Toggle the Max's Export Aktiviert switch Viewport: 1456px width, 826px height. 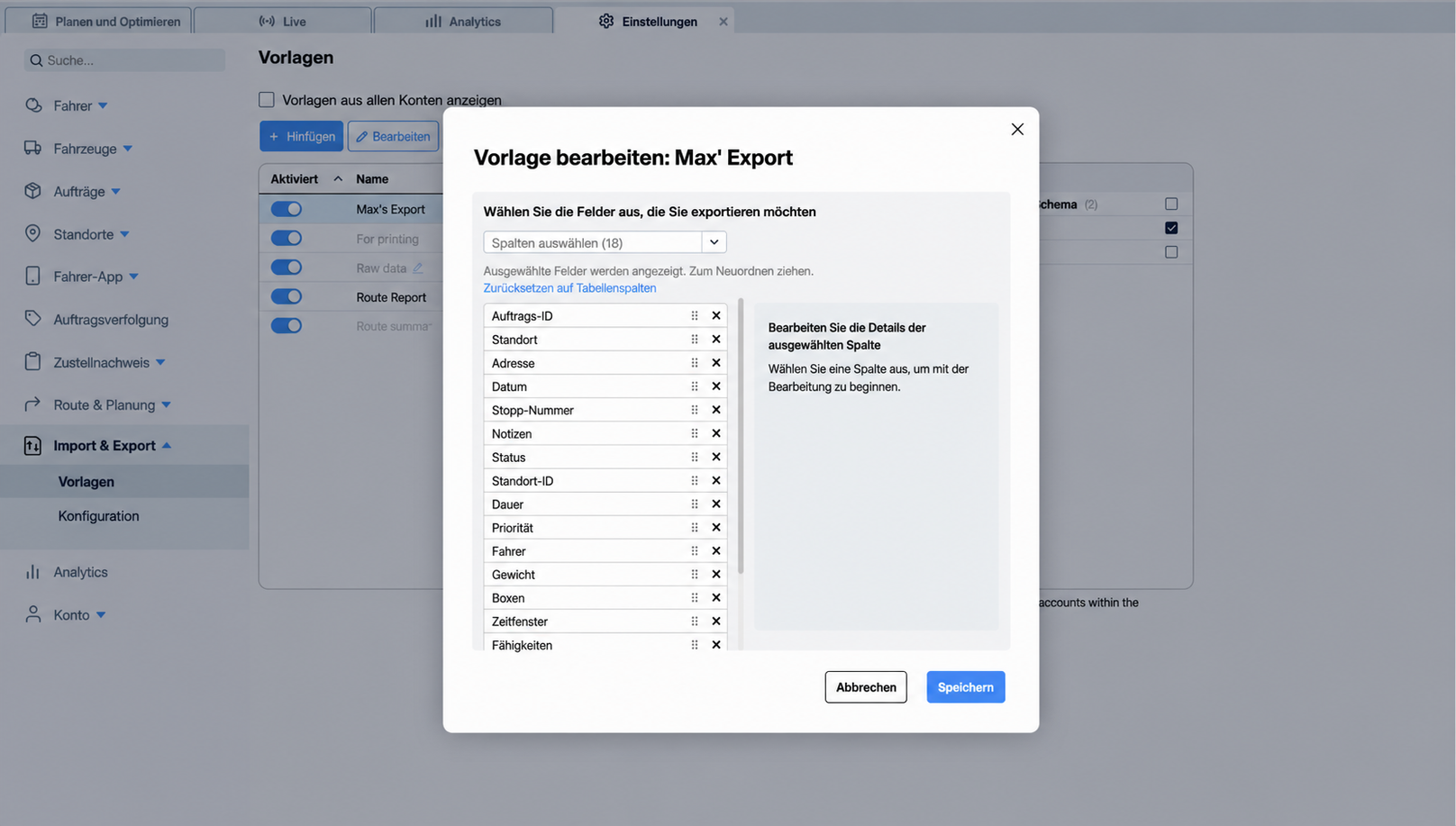point(287,209)
